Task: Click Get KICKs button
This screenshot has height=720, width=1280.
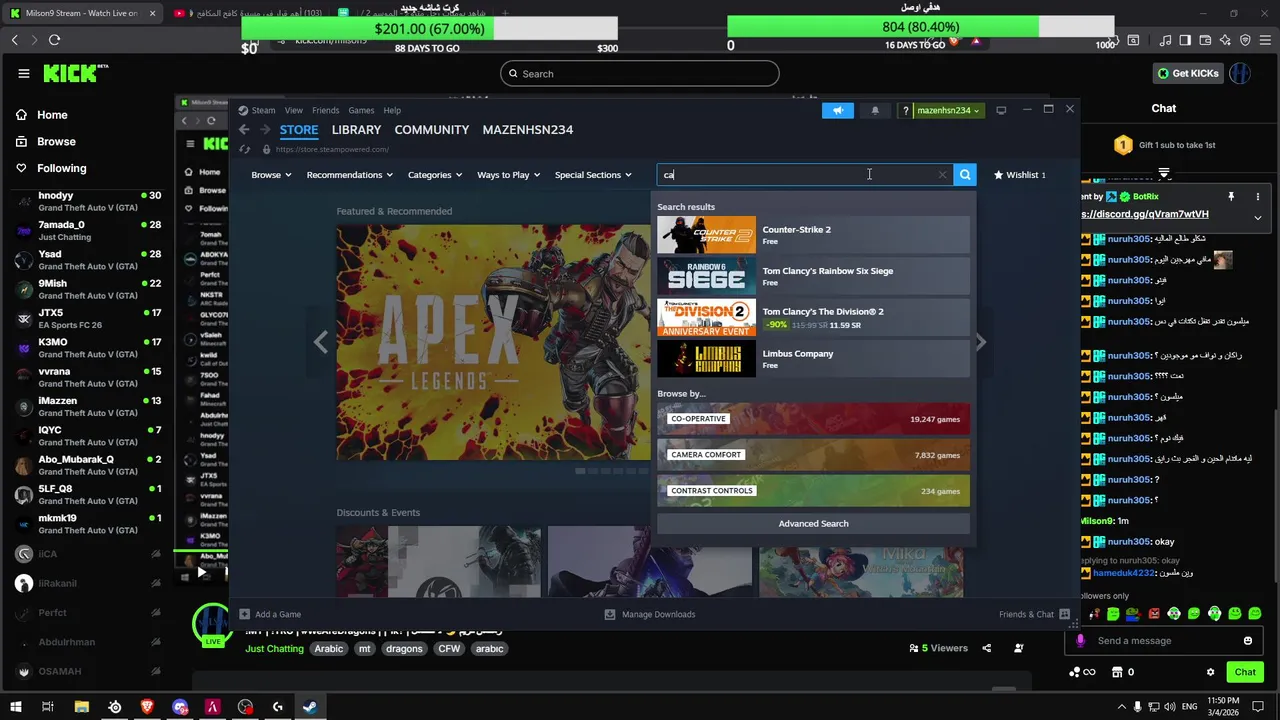Action: 1187,74
